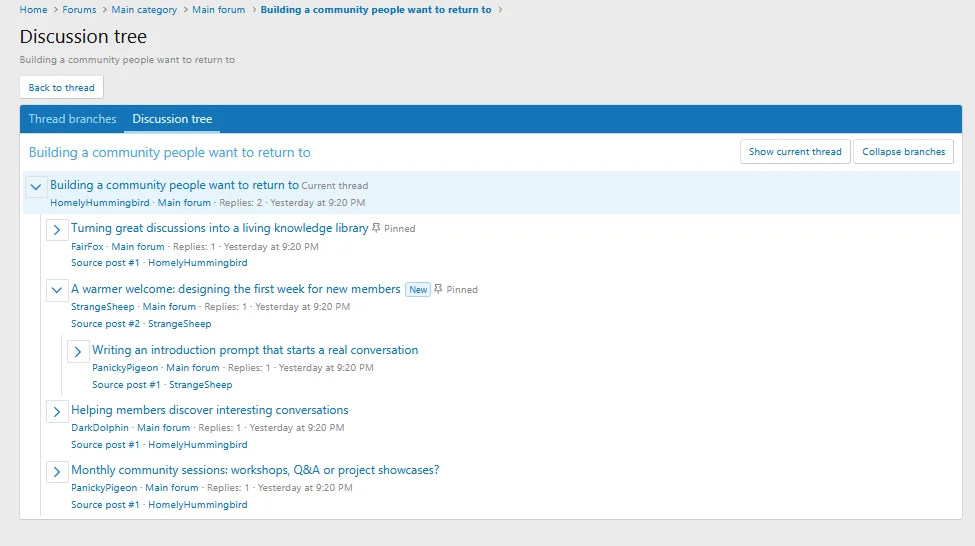Viewport: 975px width, 546px height.
Task: Collapse the 'Building a community people want to return to' root branch
Action: (36, 187)
